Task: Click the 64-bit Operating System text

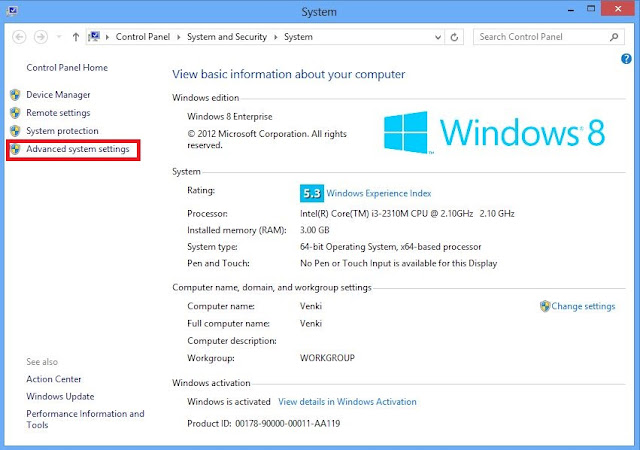Action: (x=391, y=247)
